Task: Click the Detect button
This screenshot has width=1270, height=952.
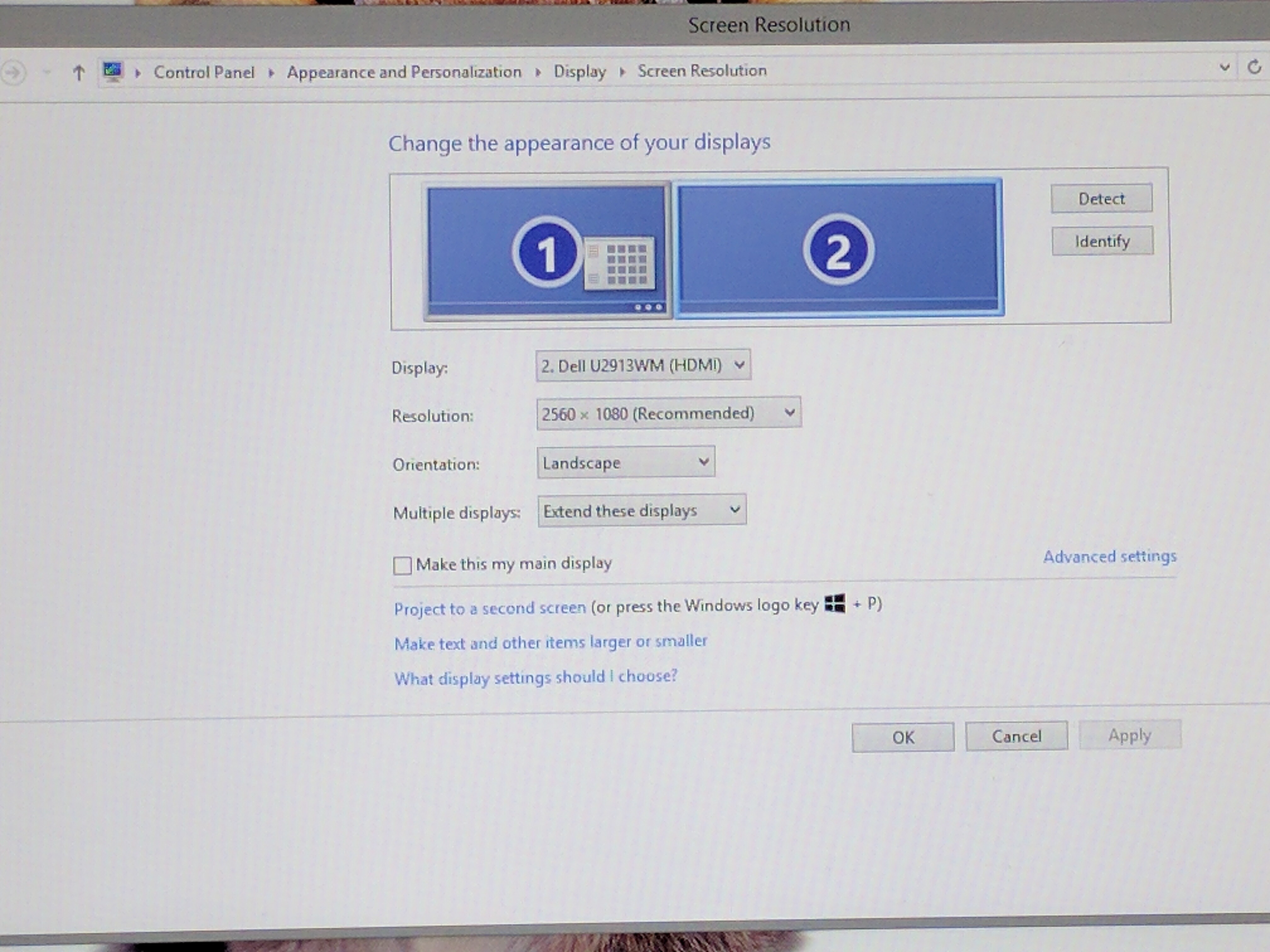Action: tap(1101, 199)
